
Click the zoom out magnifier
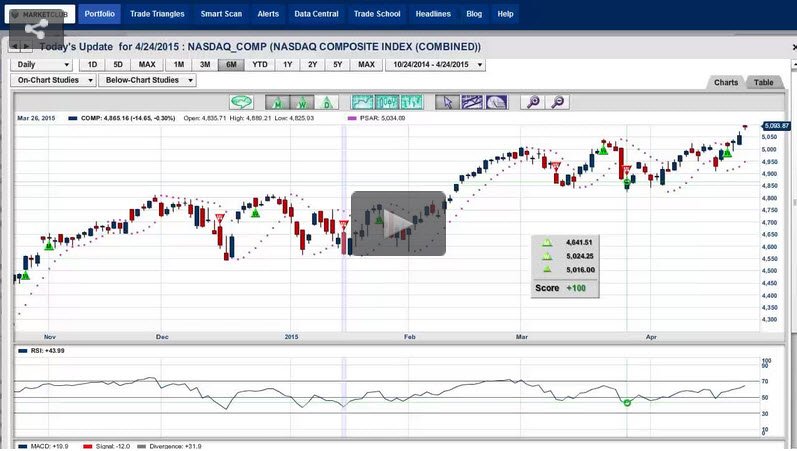click(x=558, y=102)
